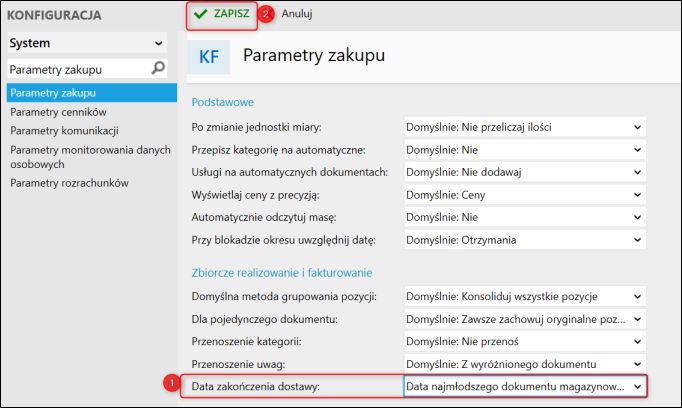Screen dimensions: 682x408
Task: Expand 'Wyświetlaj ceny z precyzją' combo box
Action: coord(525,195)
